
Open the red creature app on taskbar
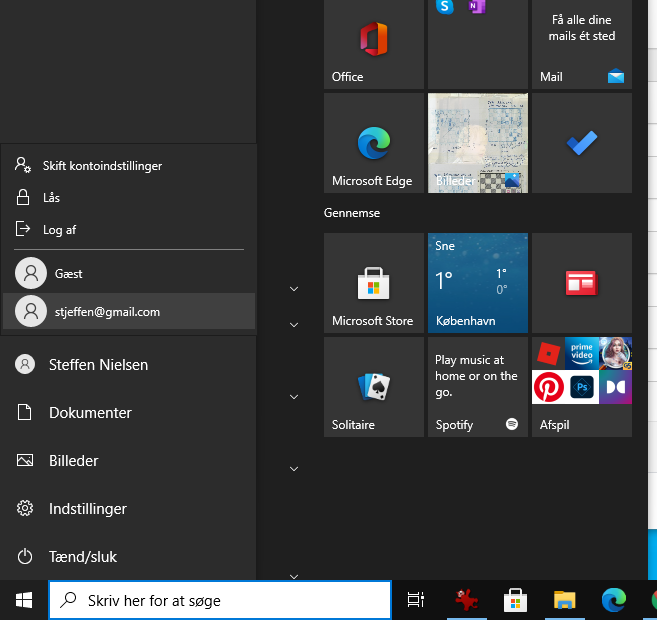tap(466, 600)
